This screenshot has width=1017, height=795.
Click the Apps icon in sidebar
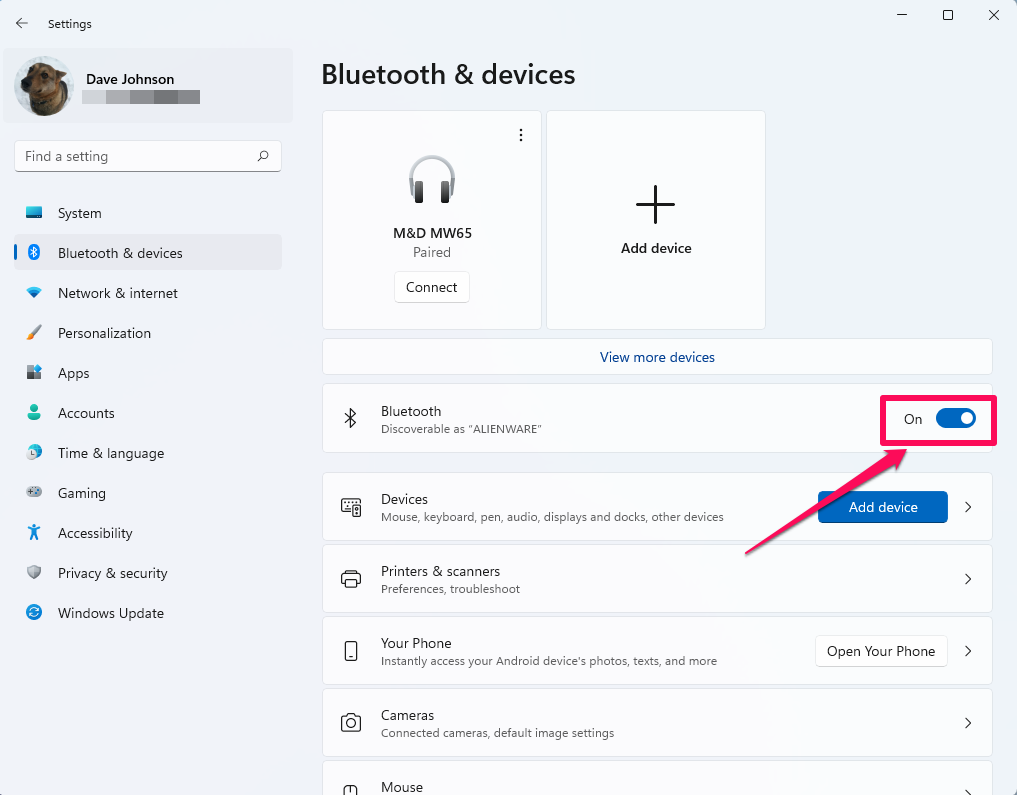(x=34, y=372)
